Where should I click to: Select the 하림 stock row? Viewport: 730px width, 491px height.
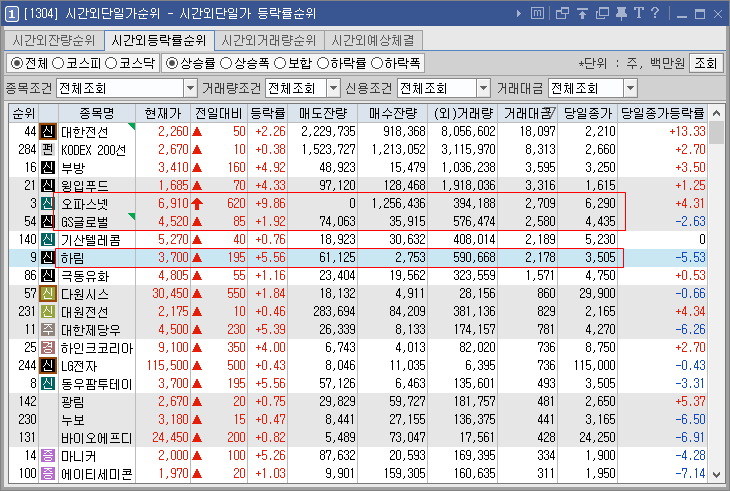point(358,258)
